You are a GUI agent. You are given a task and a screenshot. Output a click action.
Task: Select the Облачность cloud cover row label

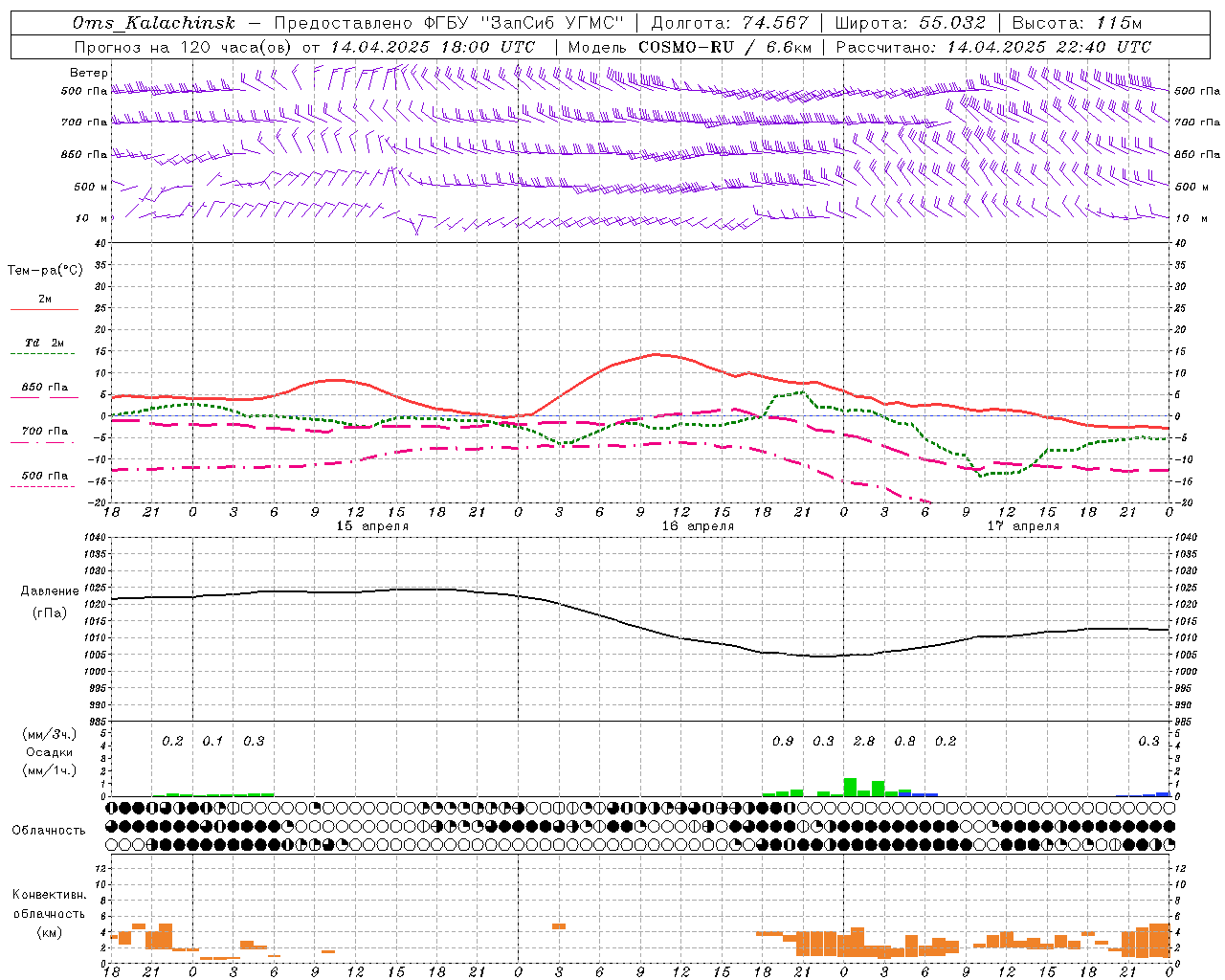coord(49,831)
